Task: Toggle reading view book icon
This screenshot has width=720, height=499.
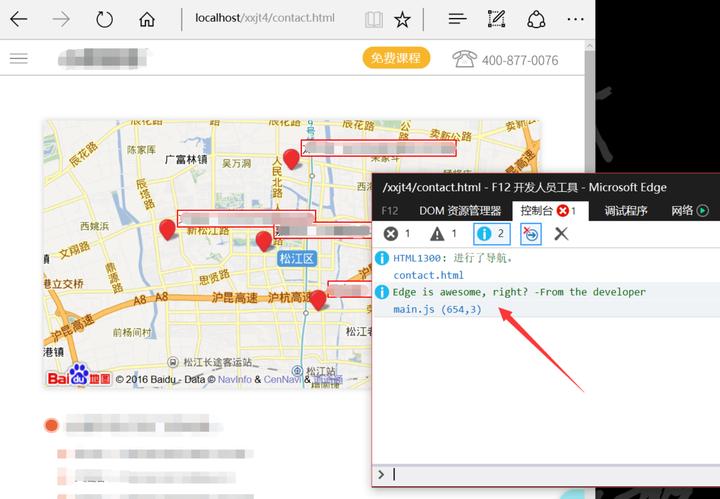Action: [374, 19]
